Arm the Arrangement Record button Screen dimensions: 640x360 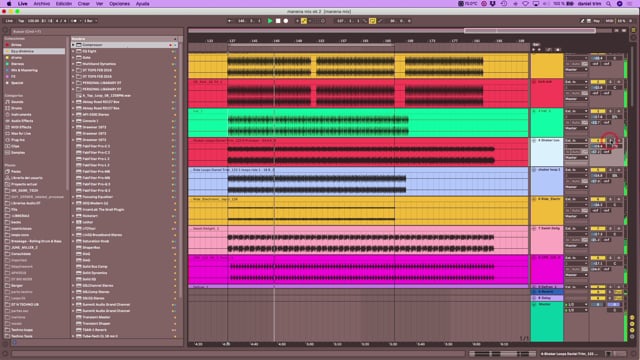[x=286, y=21]
